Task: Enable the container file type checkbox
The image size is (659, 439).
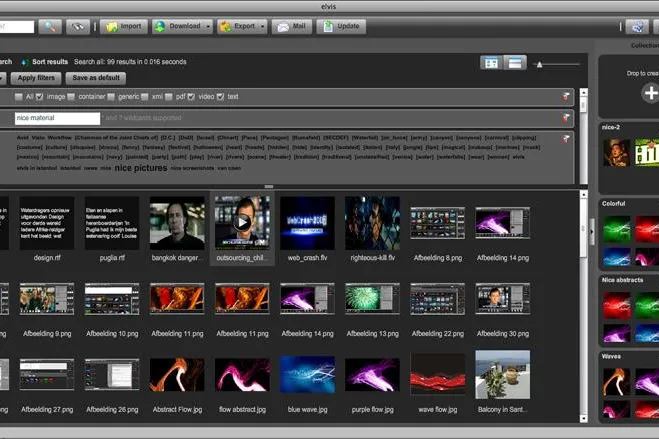Action: 71,97
